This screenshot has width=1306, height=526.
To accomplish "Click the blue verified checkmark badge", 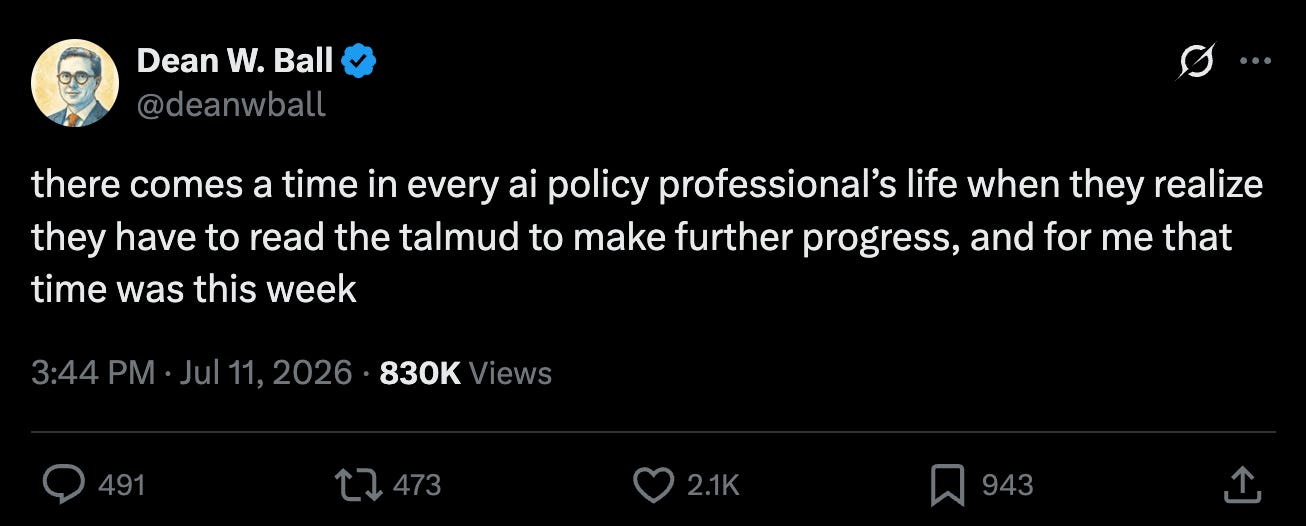I will pyautogui.click(x=360, y=63).
